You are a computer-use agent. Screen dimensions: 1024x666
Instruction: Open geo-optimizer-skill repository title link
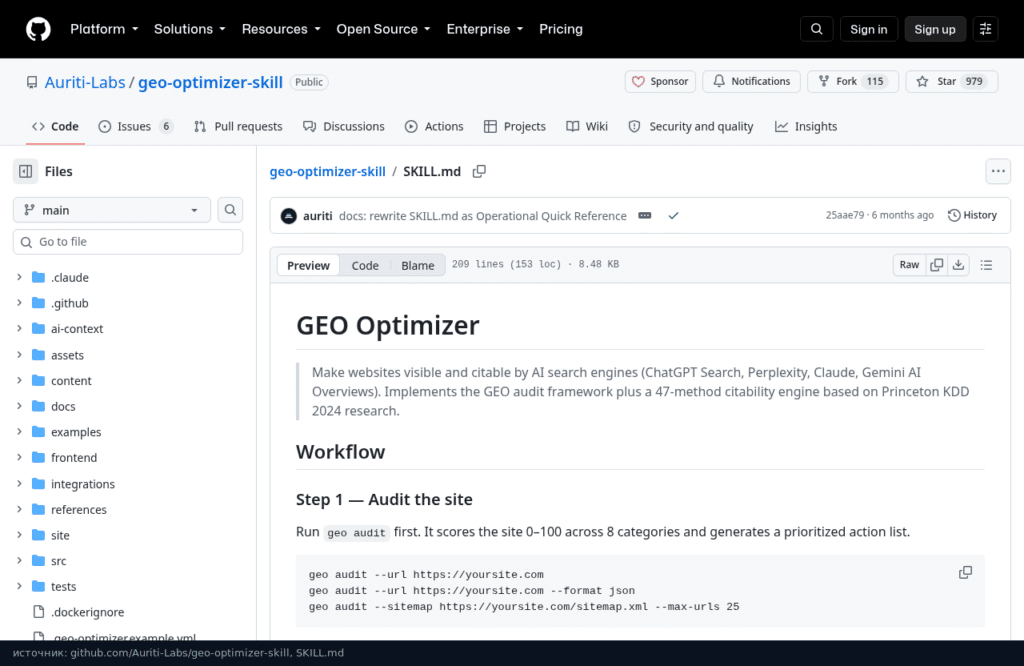[x=210, y=82]
